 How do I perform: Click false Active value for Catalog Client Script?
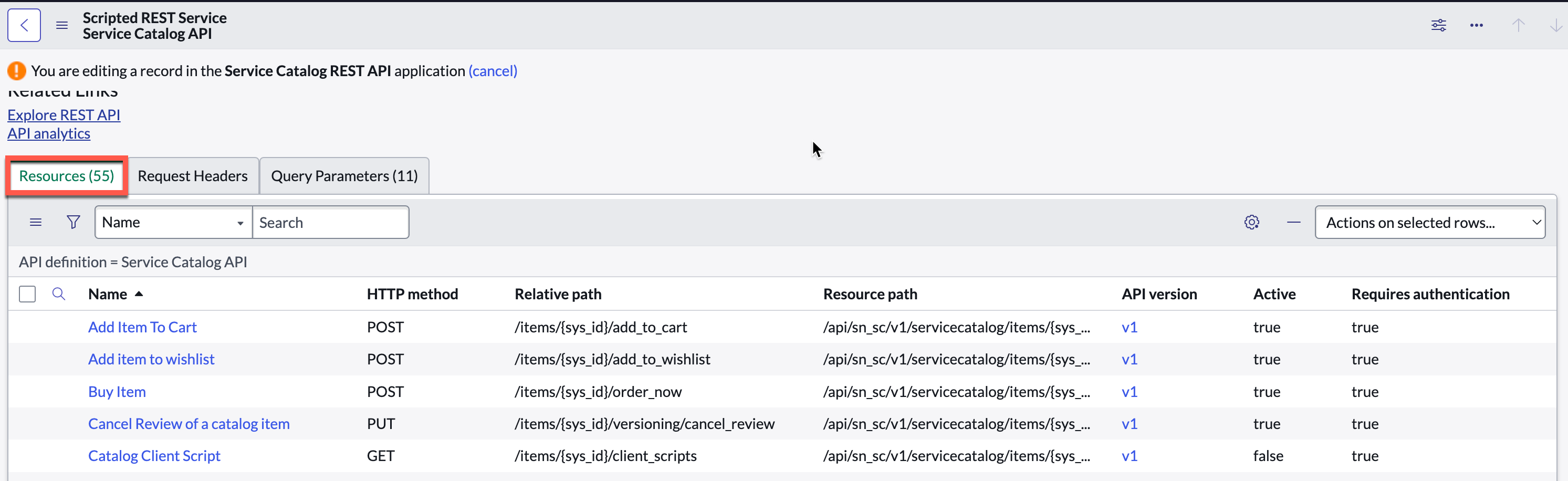(x=1268, y=456)
